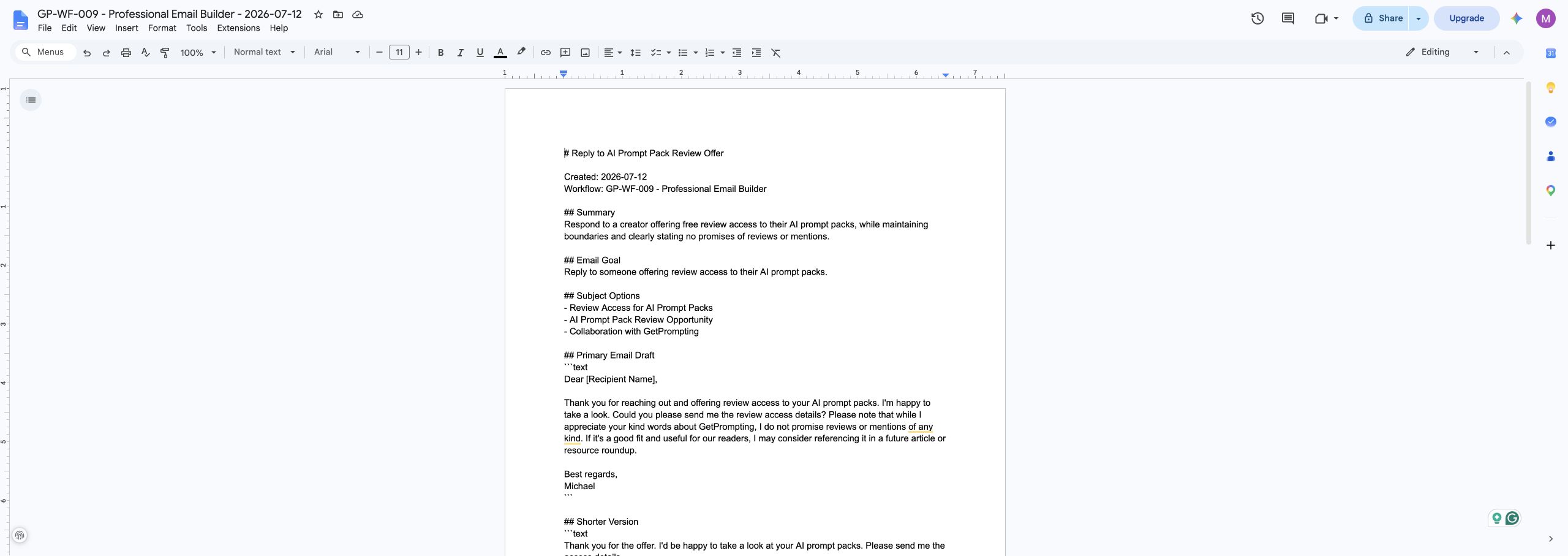
Task: Open the Format menu
Action: tap(162, 28)
